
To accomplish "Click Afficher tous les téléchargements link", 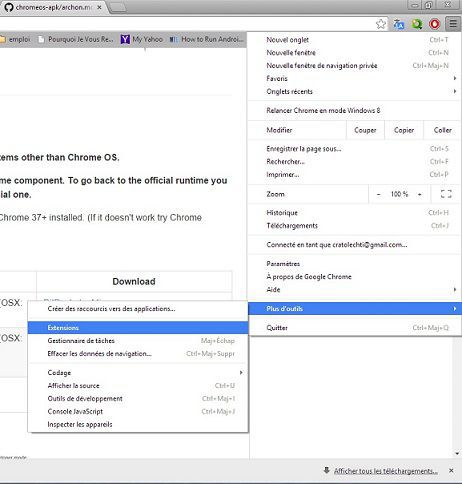I will 386,471.
